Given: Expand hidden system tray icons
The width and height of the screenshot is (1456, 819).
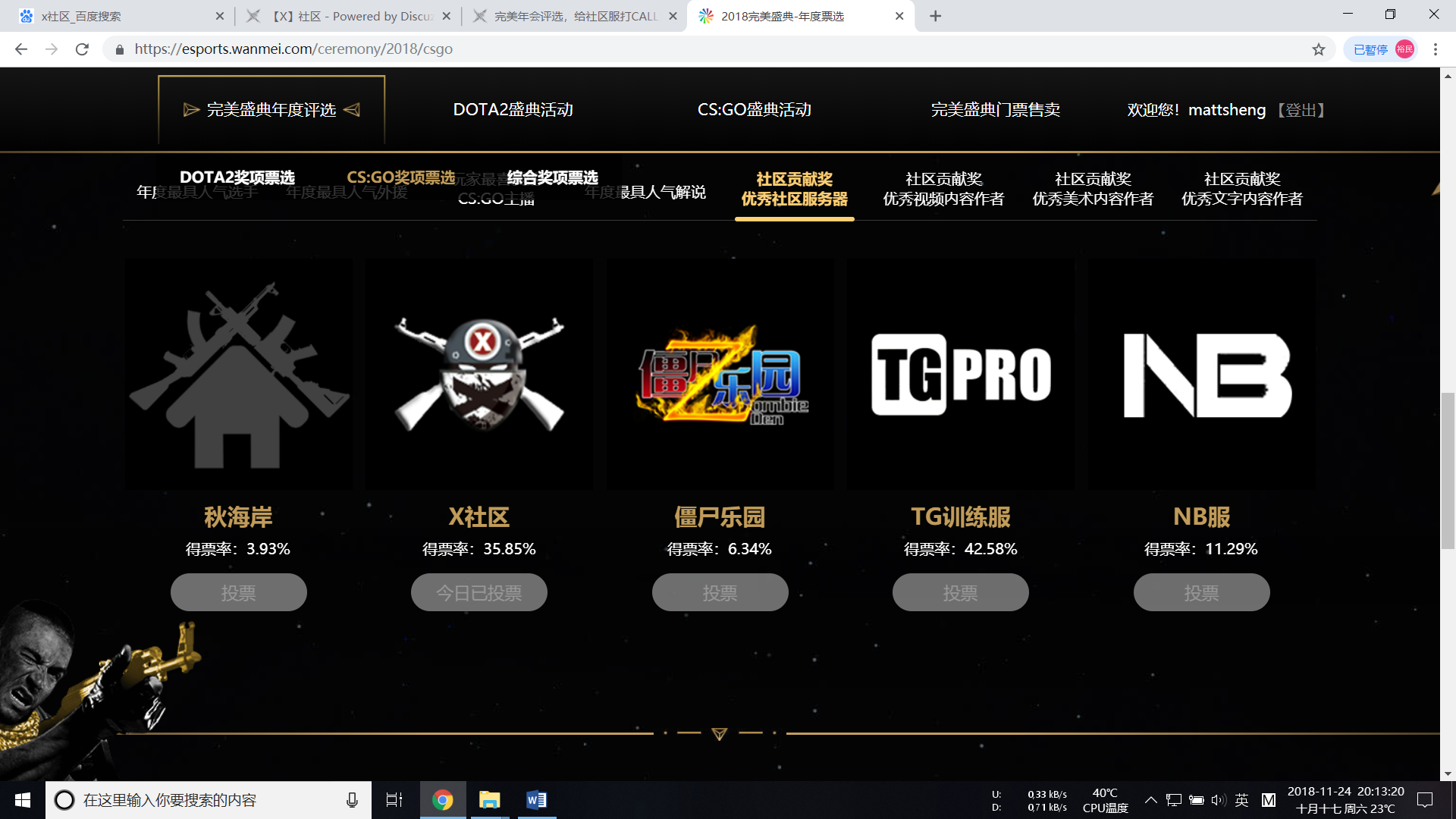Looking at the screenshot, I should coord(1150,799).
